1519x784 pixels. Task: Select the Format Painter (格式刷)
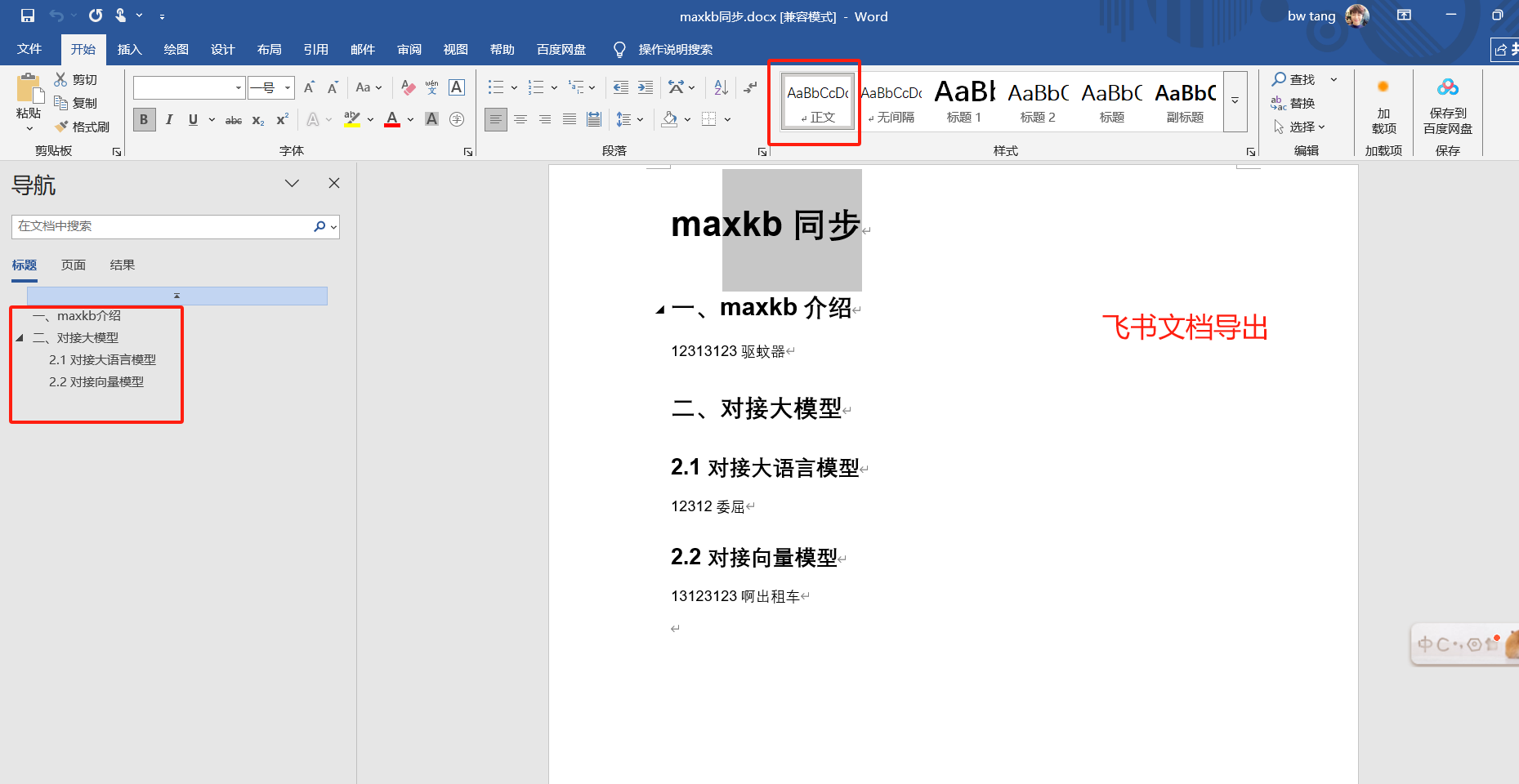82,127
